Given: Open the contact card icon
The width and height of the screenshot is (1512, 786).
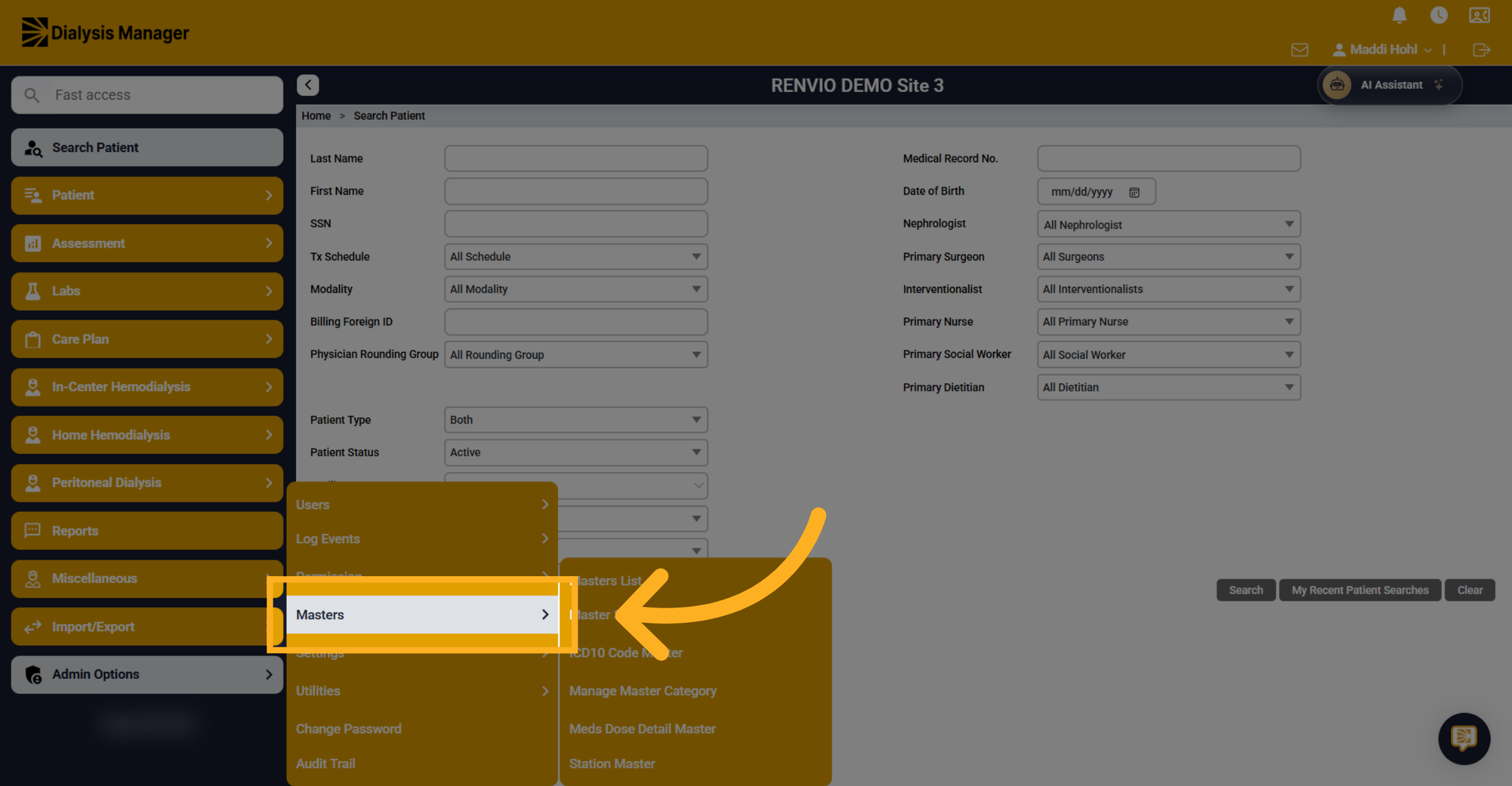Looking at the screenshot, I should 1479,15.
